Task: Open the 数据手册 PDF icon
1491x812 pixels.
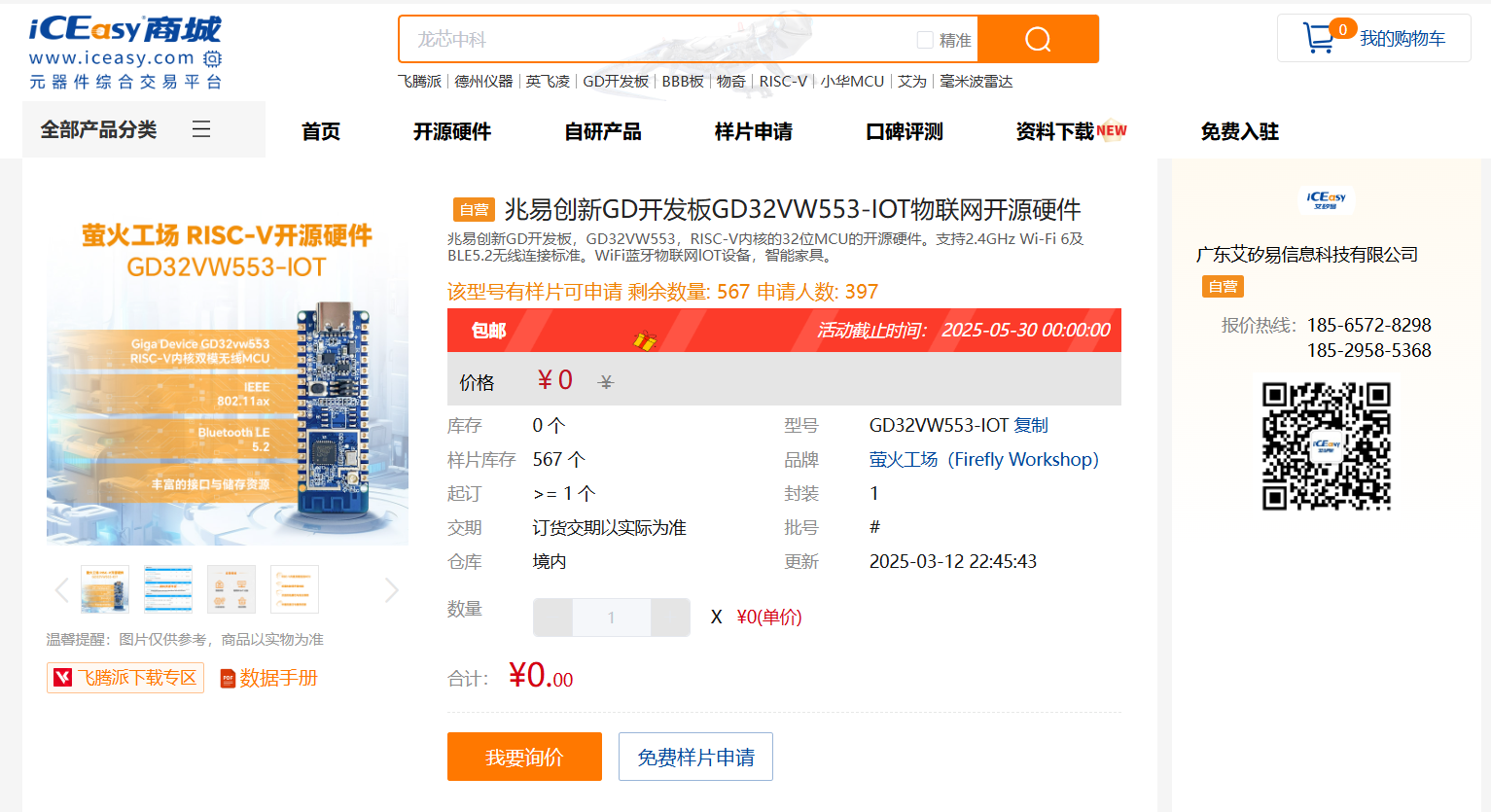Action: point(228,679)
